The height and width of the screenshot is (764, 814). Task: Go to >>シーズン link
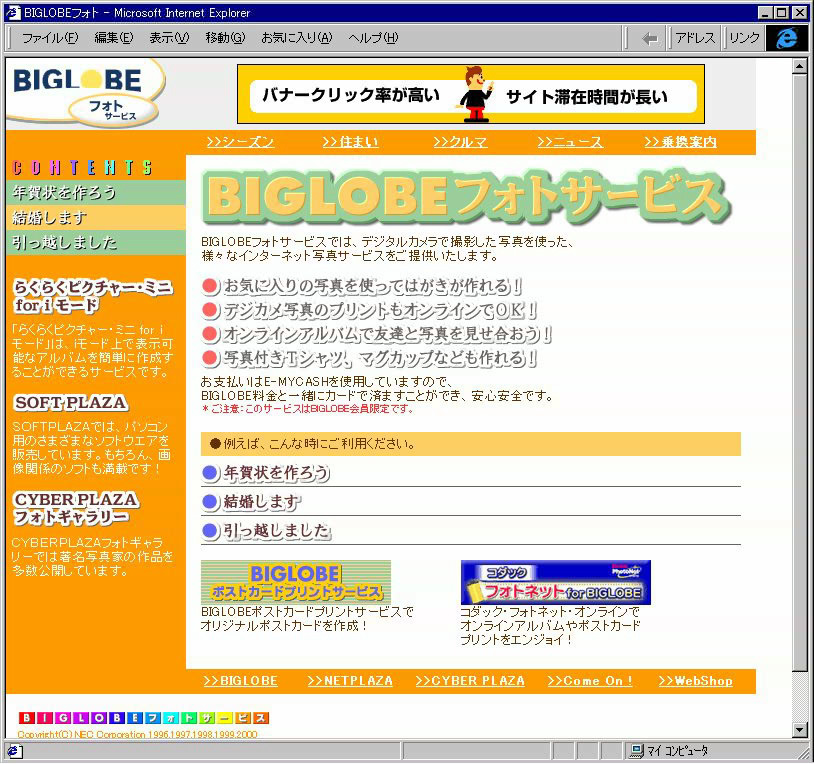point(240,142)
